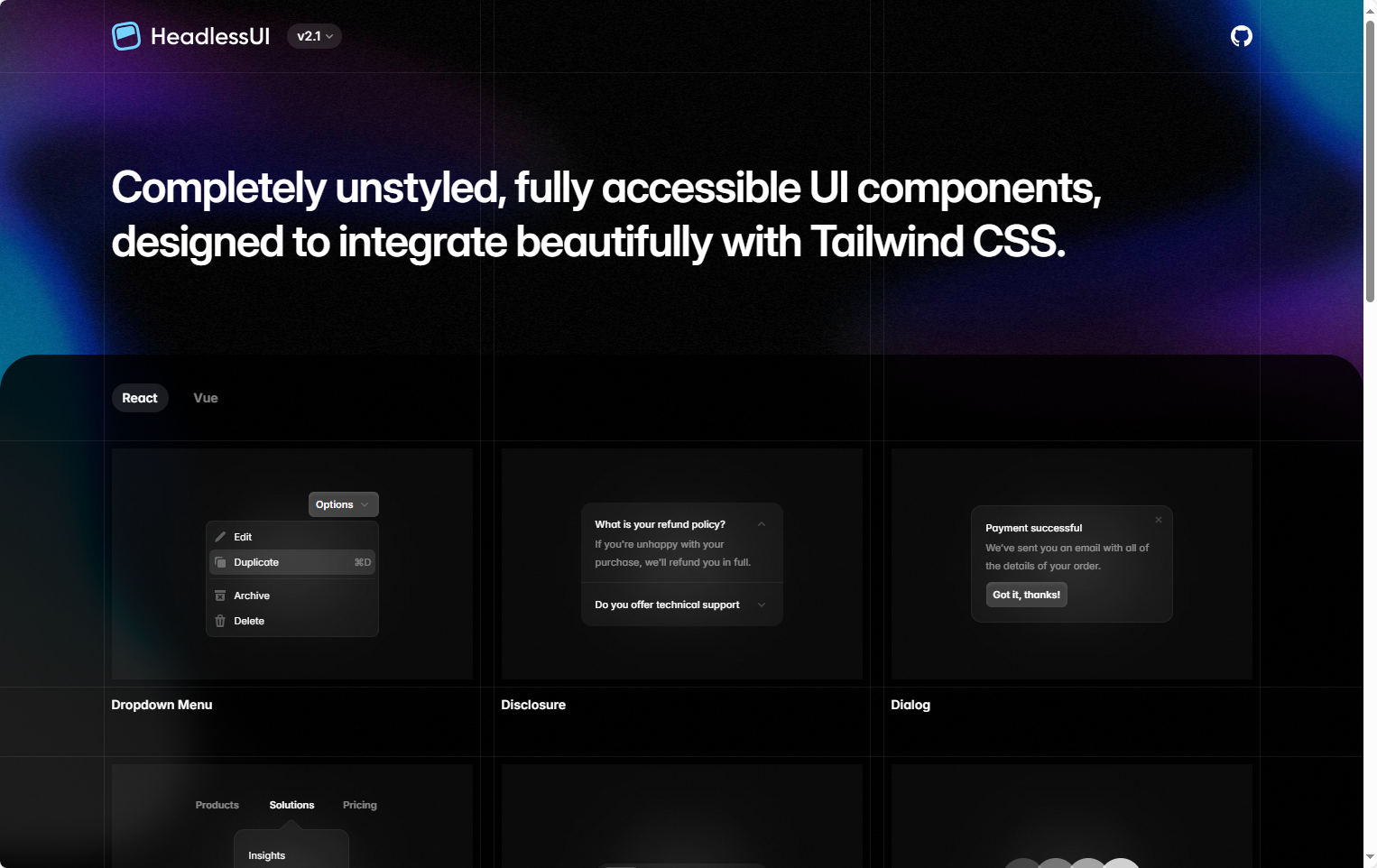The width and height of the screenshot is (1377, 868).
Task: Click the copy icon beside Duplicate
Action: click(x=220, y=562)
